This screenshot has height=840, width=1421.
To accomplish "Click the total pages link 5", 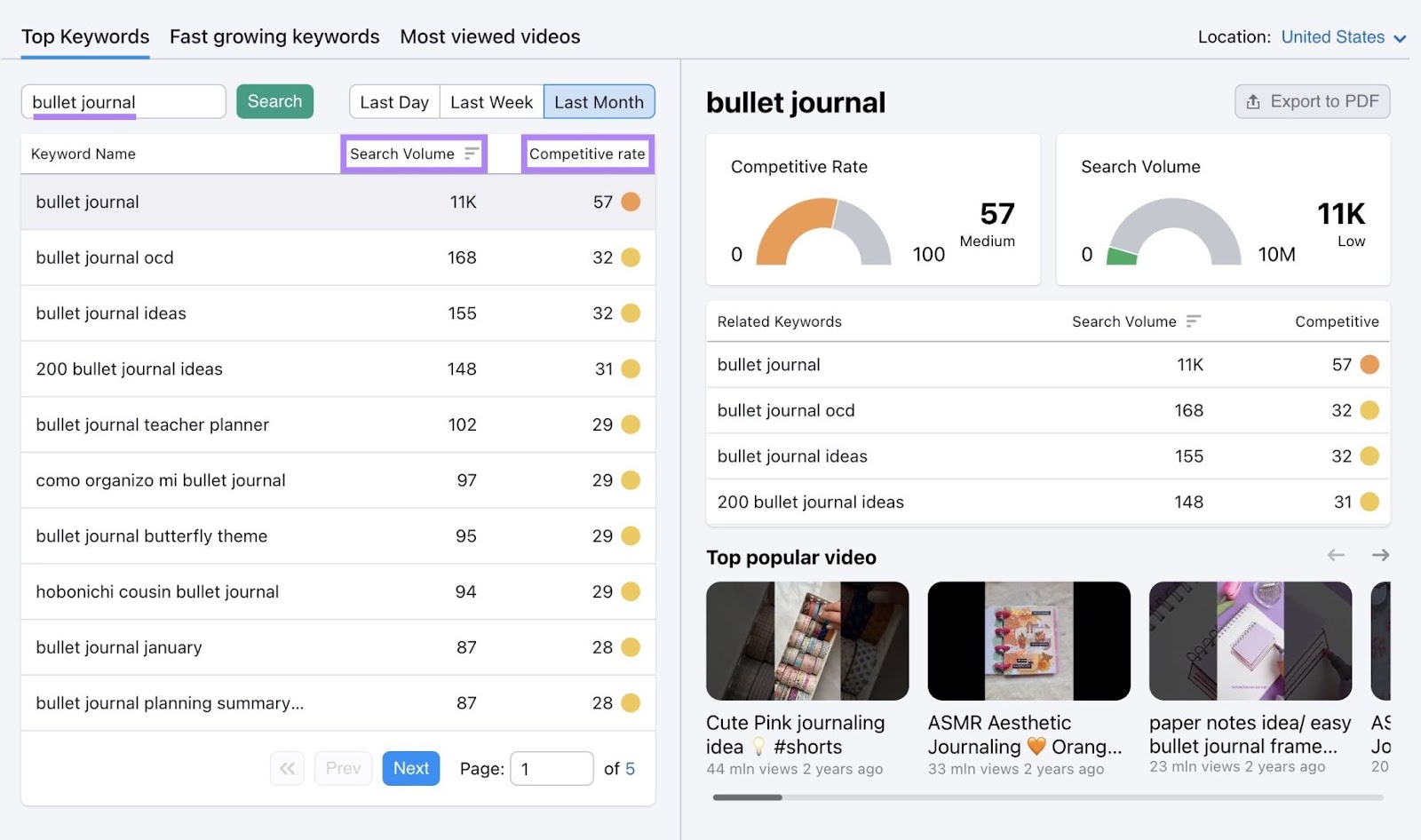I will [x=630, y=769].
